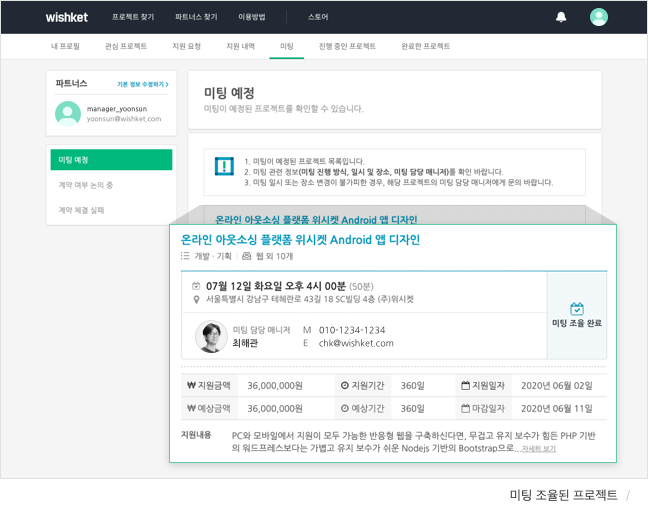Select 계약 여부 논의 중 in sidebar

pyautogui.click(x=85, y=185)
